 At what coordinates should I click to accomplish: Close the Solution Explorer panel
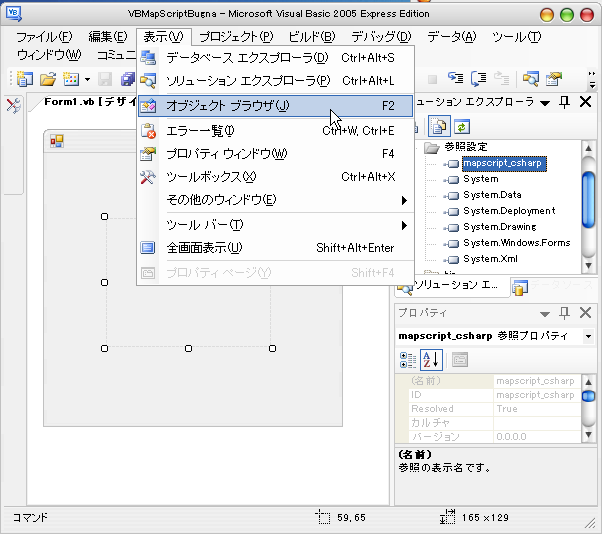(585, 102)
